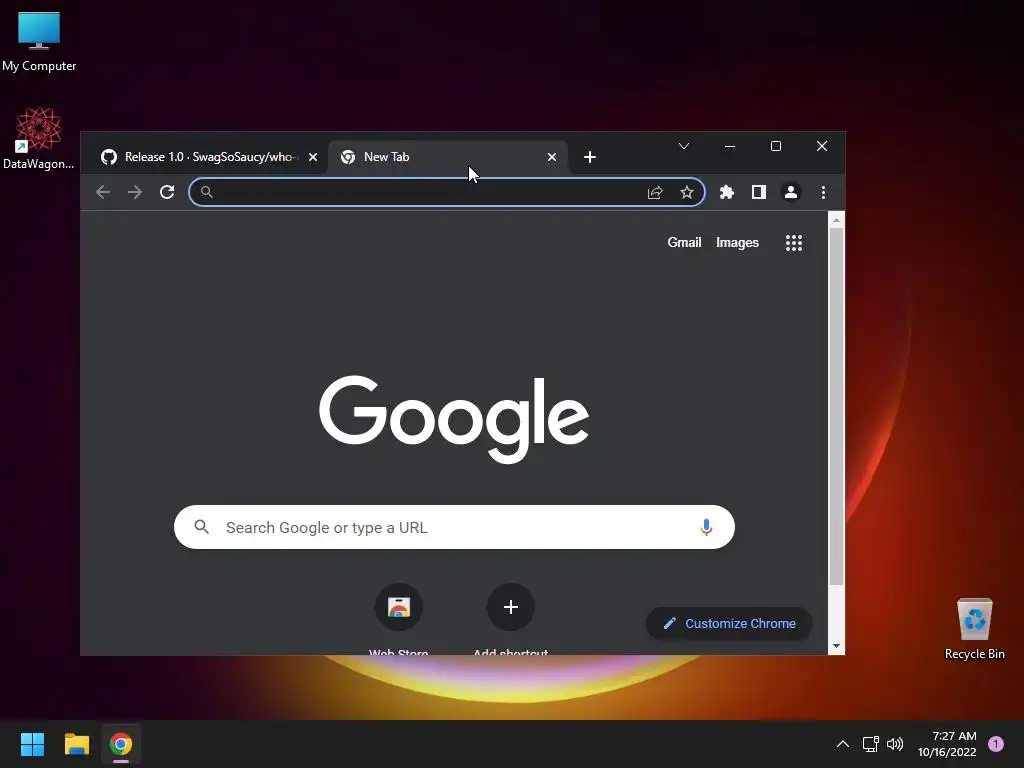Open the notification badge in the tray
Screen dimensions: 1024x768
click(x=996, y=743)
